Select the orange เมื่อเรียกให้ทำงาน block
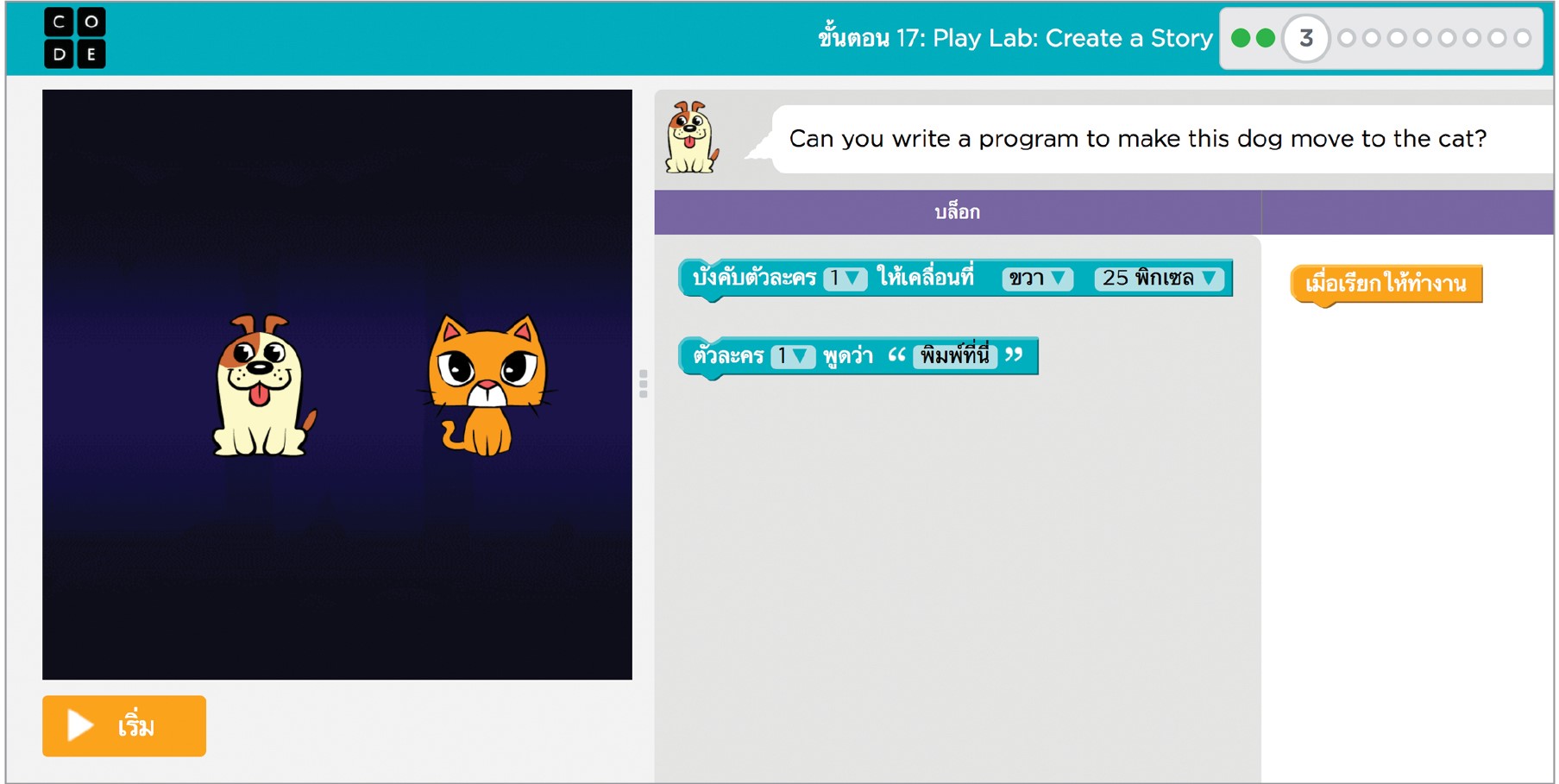 click(x=1385, y=284)
